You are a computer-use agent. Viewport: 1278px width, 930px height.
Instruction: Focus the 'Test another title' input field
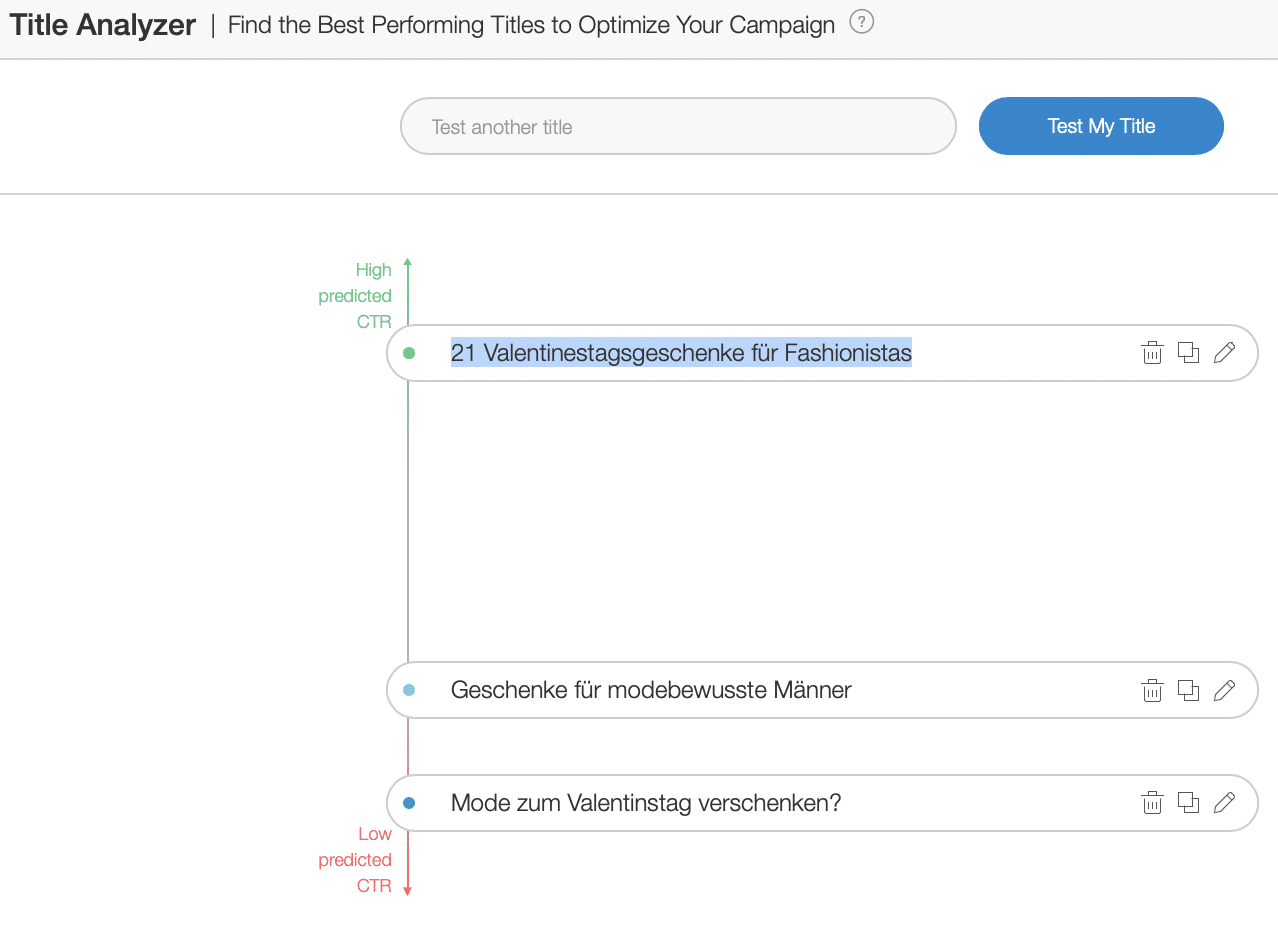678,126
